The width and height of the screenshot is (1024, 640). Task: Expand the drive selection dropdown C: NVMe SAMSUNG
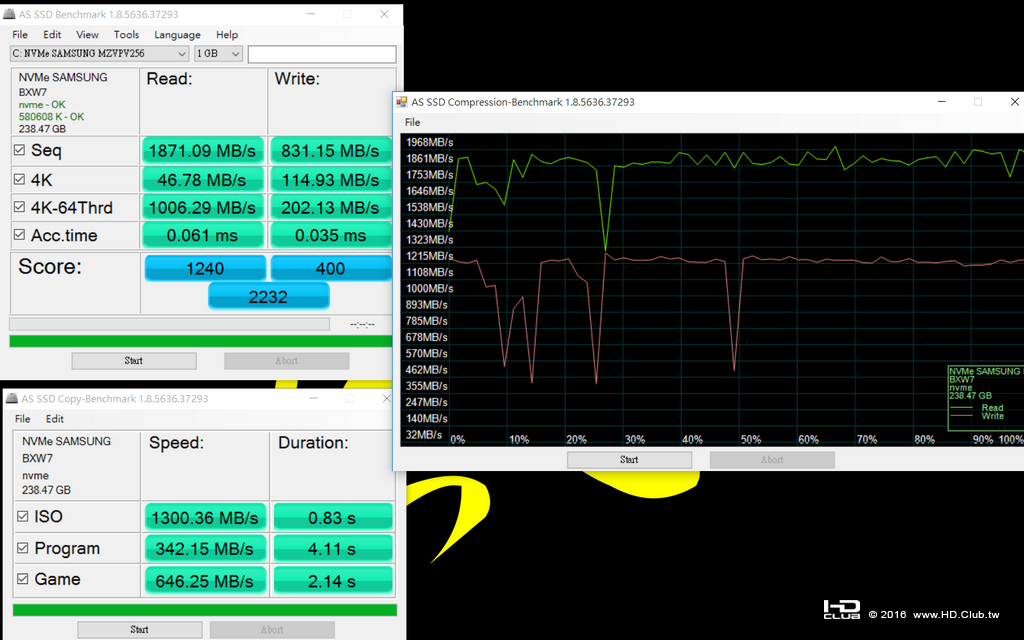click(x=99, y=54)
